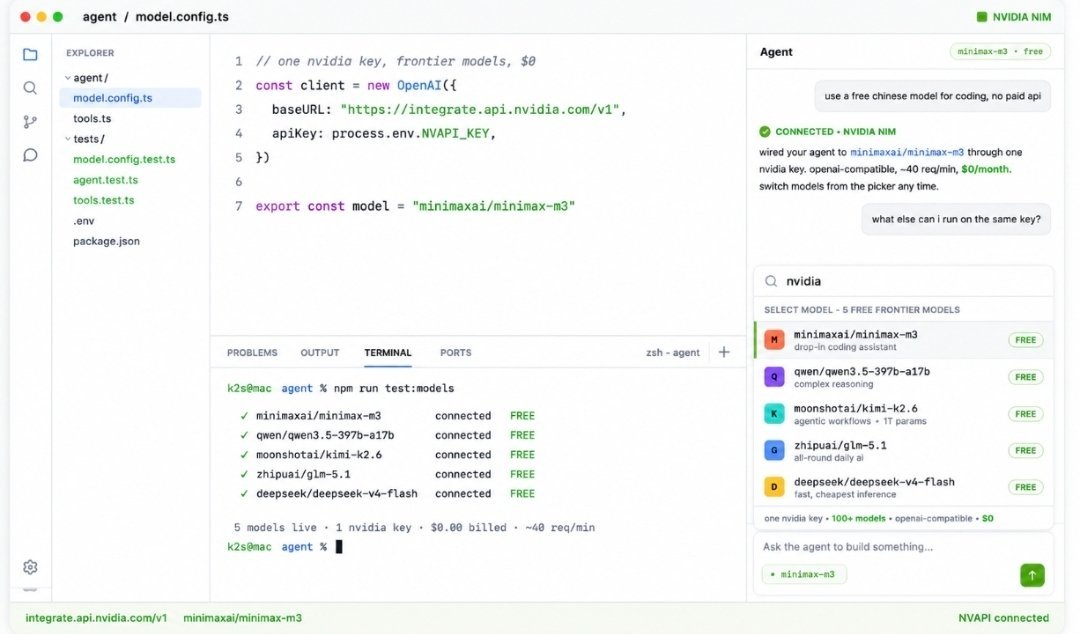Switch to the PROBLEMS tab
This screenshot has height=634, width=1080.
[x=252, y=352]
